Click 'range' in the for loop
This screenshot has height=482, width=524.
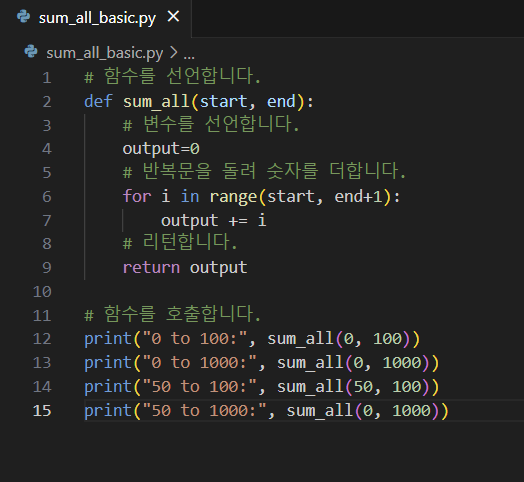click(x=233, y=197)
